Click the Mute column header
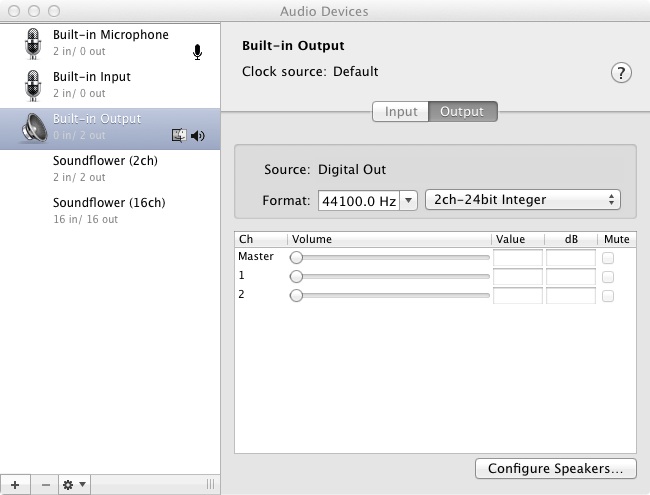Viewport: 650px width, 495px height. tap(617, 239)
